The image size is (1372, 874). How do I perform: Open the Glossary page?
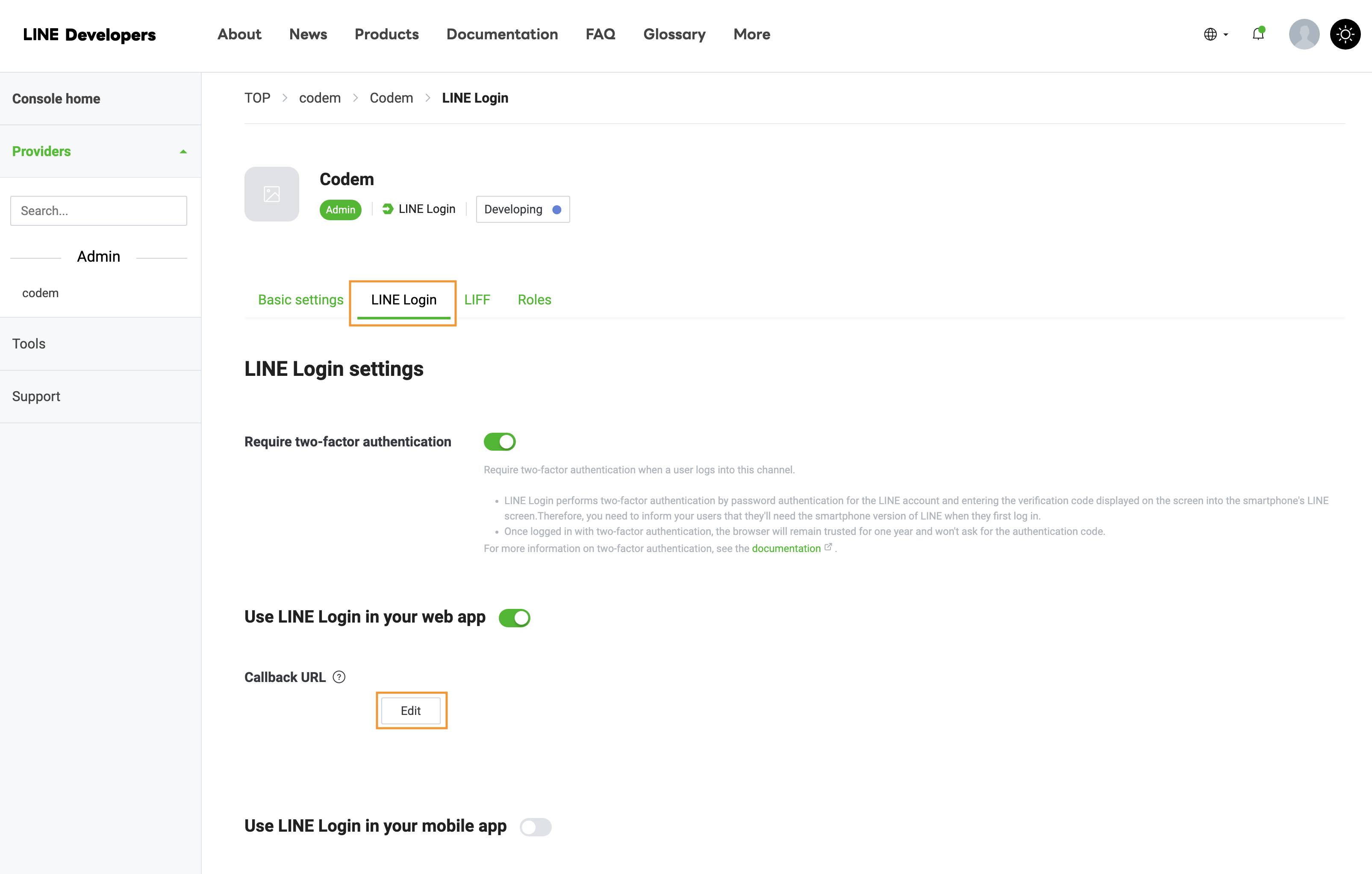(674, 34)
